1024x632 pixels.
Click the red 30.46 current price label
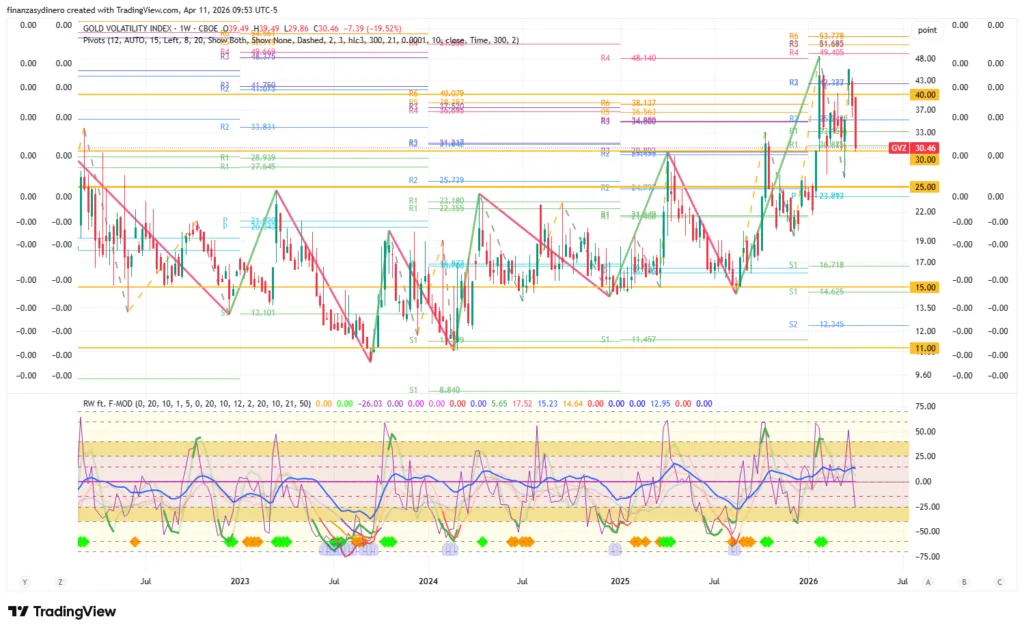pos(925,147)
